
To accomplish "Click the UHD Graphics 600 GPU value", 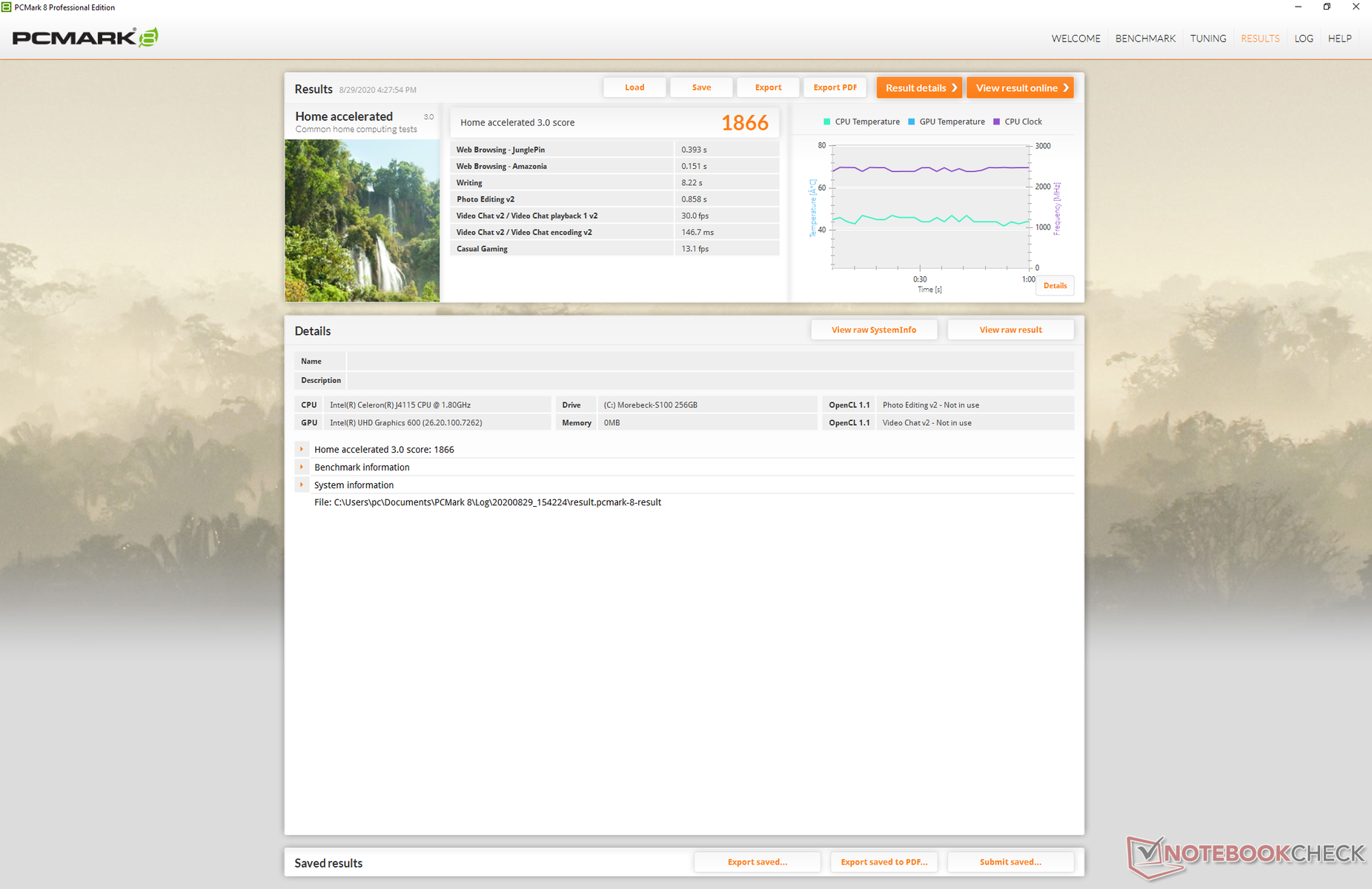I will [x=406, y=423].
